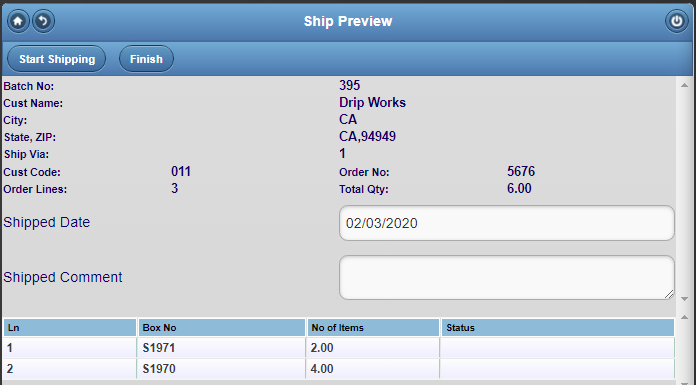Click the Order No label

click(x=364, y=172)
